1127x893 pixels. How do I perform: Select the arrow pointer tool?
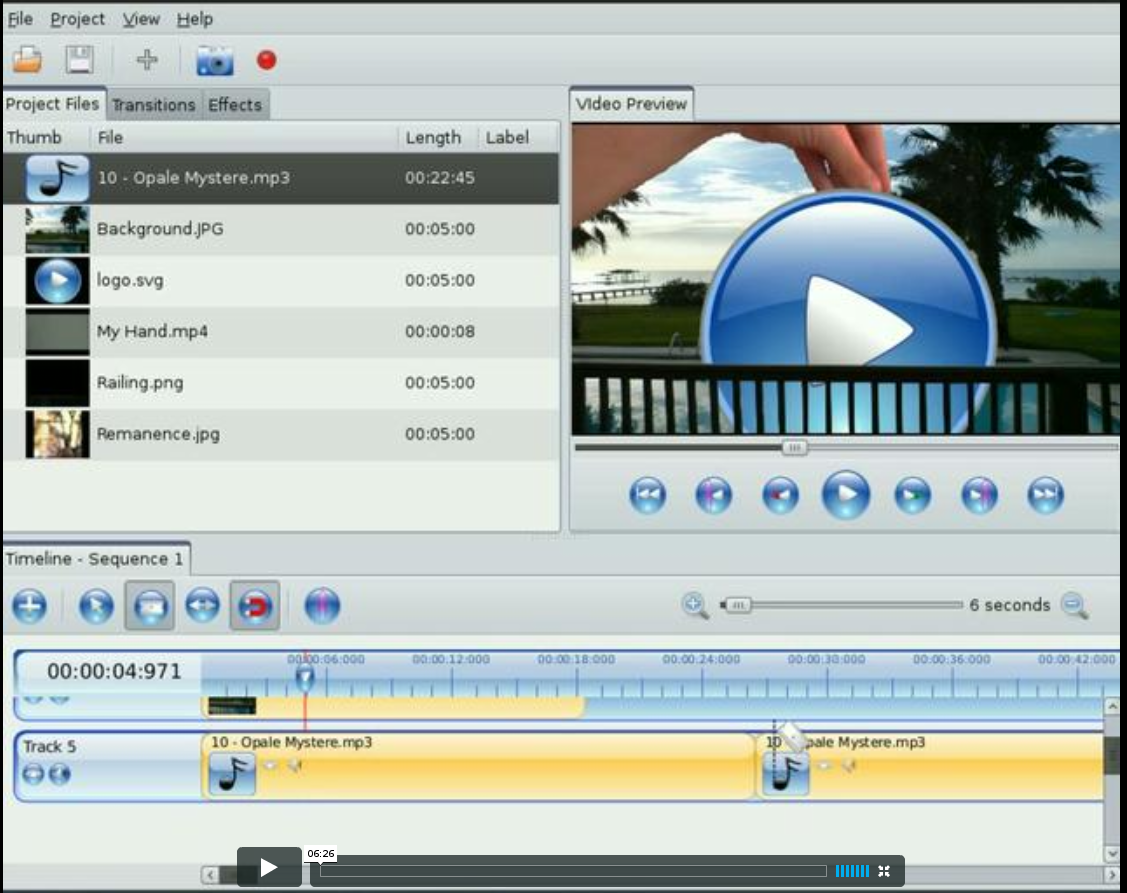pos(96,606)
